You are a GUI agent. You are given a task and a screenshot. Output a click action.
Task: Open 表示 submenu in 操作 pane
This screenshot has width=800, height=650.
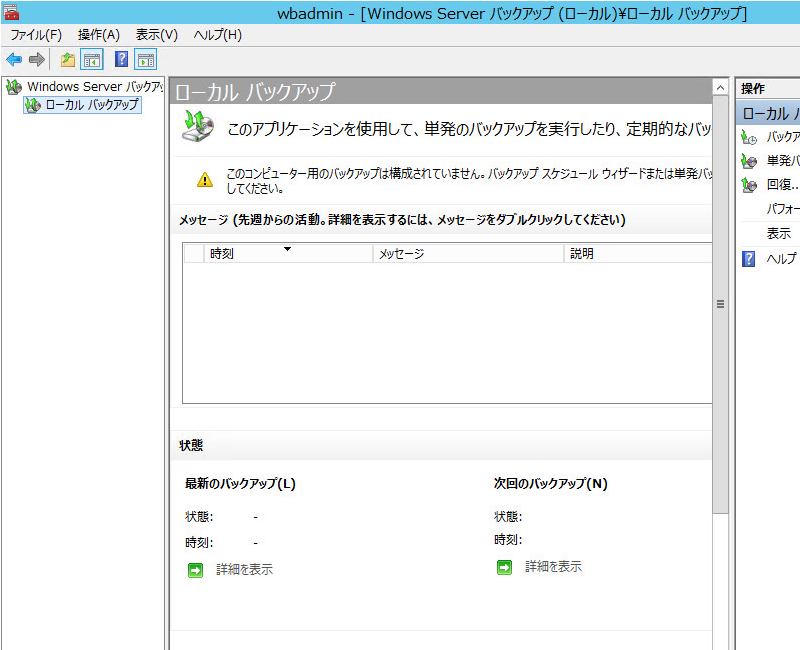point(779,234)
